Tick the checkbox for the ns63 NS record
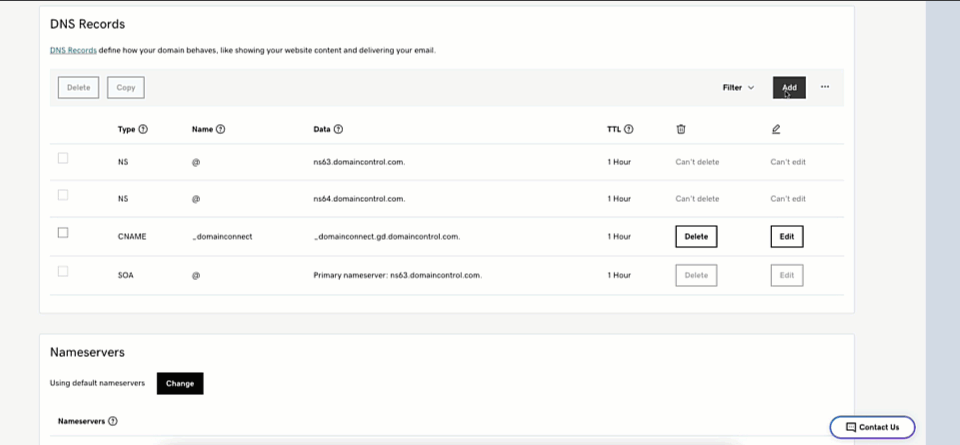 tap(62, 158)
